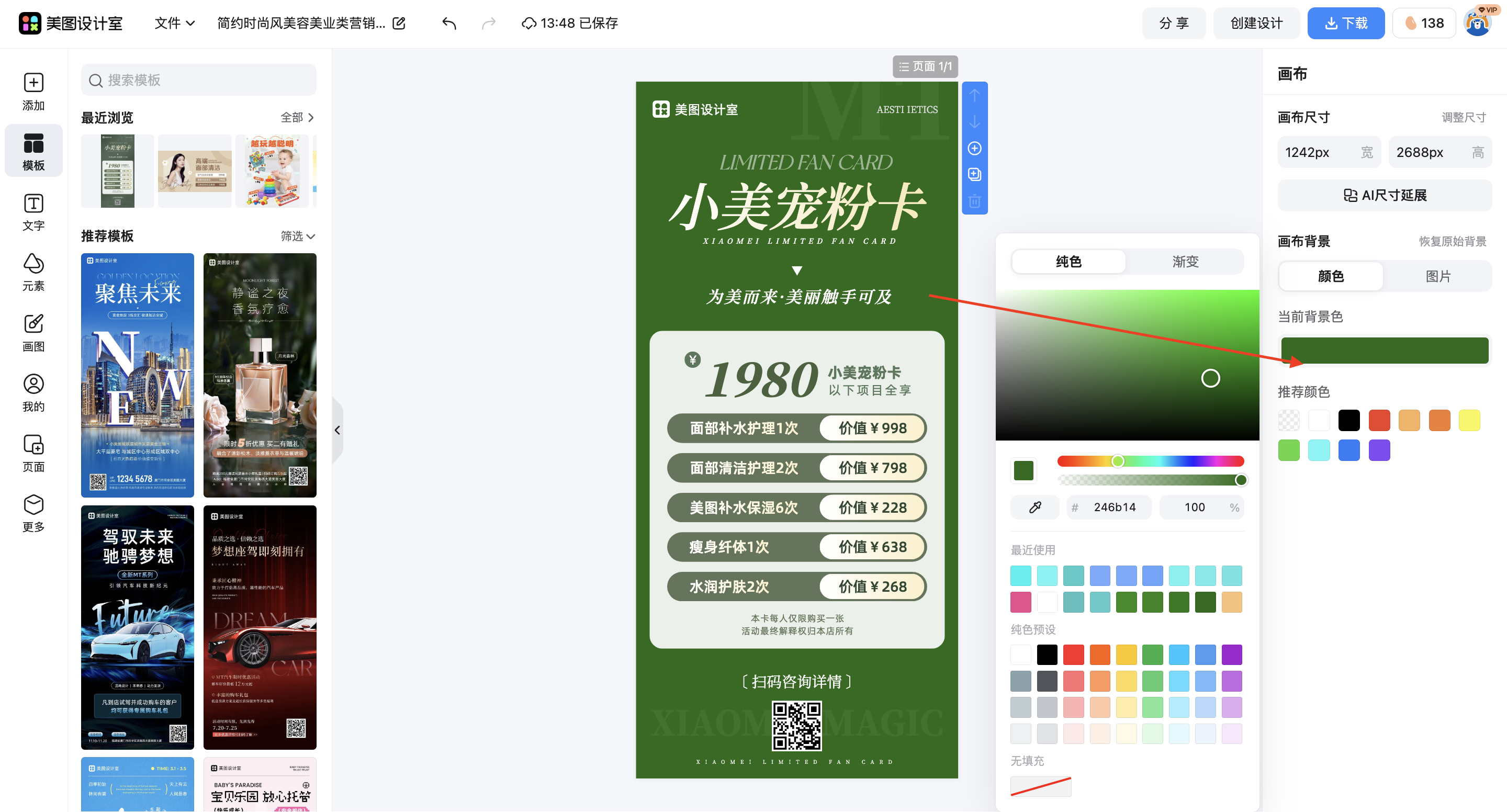Switch the color picker to 渐变 mode
Screen dimensions: 1507x812
[x=1185, y=262]
